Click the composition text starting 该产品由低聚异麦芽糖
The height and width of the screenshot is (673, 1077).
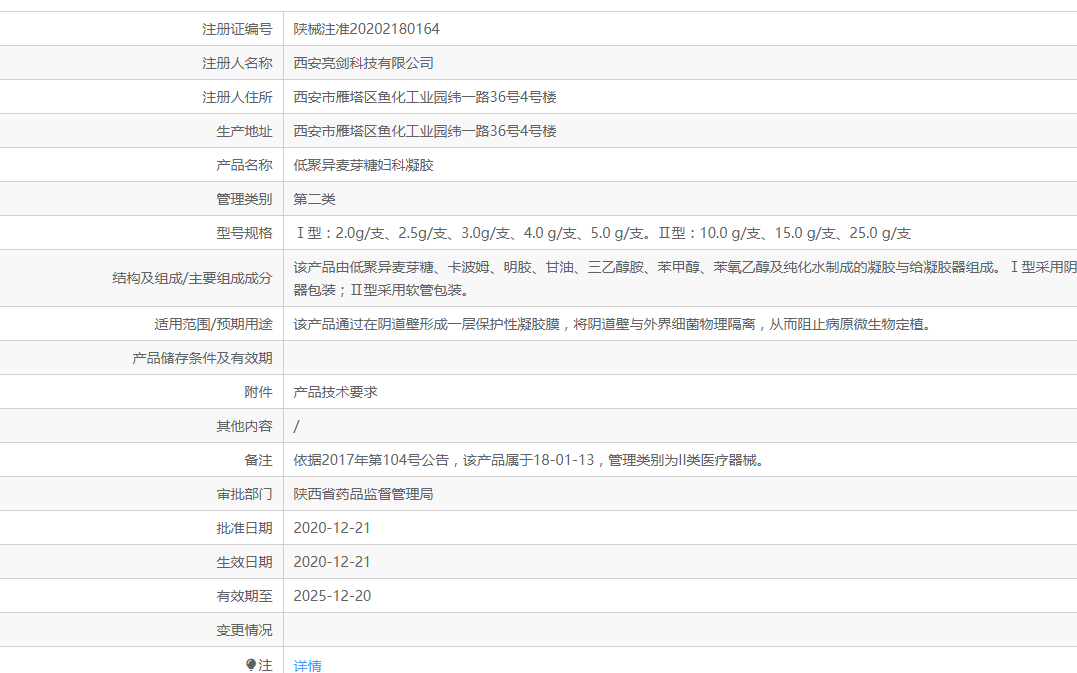point(685,278)
